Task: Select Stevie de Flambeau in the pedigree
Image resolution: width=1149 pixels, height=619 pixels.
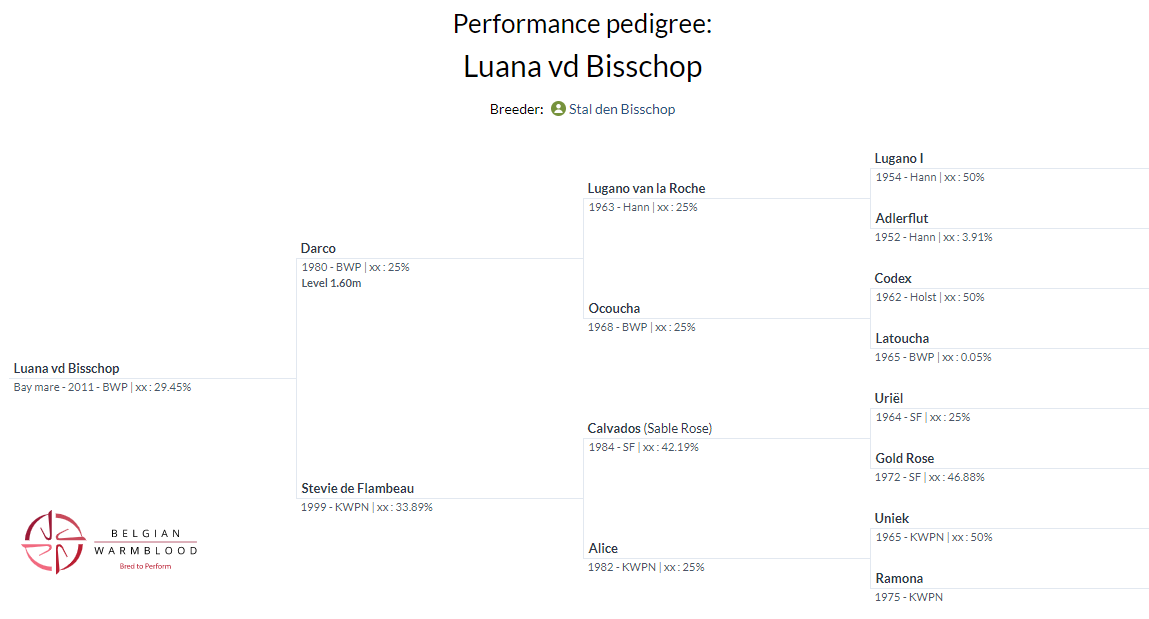Action: click(357, 488)
